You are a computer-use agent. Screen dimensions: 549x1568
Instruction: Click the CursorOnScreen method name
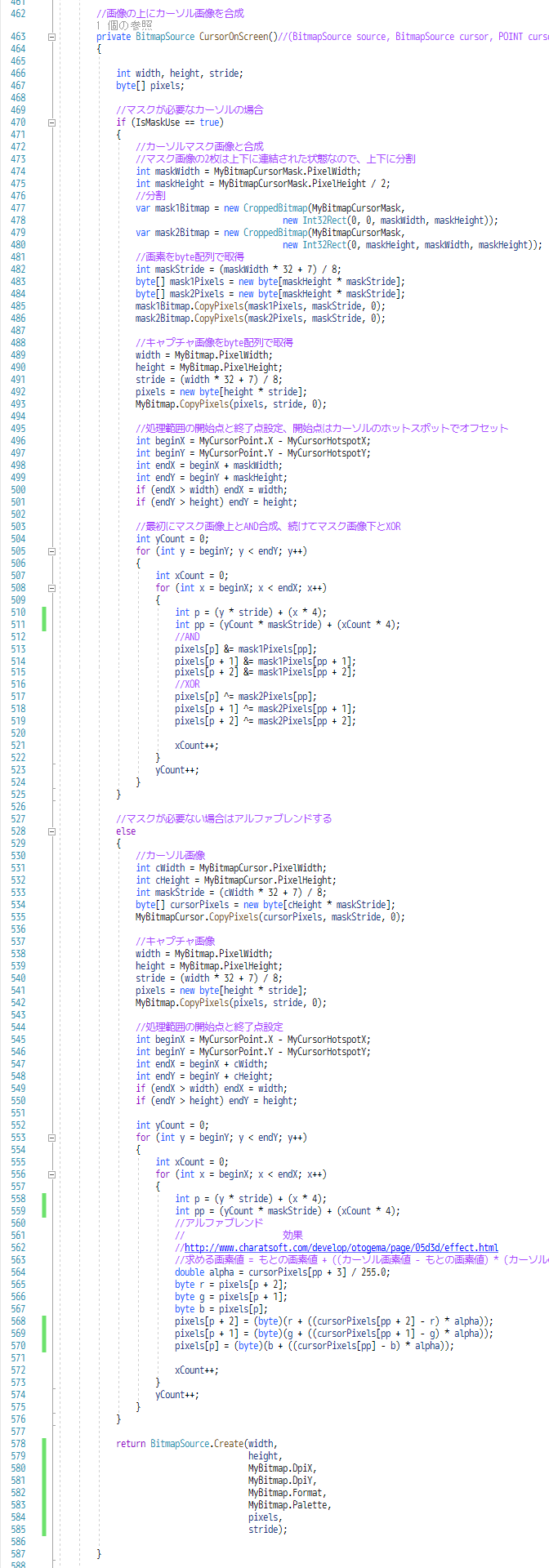(234, 37)
